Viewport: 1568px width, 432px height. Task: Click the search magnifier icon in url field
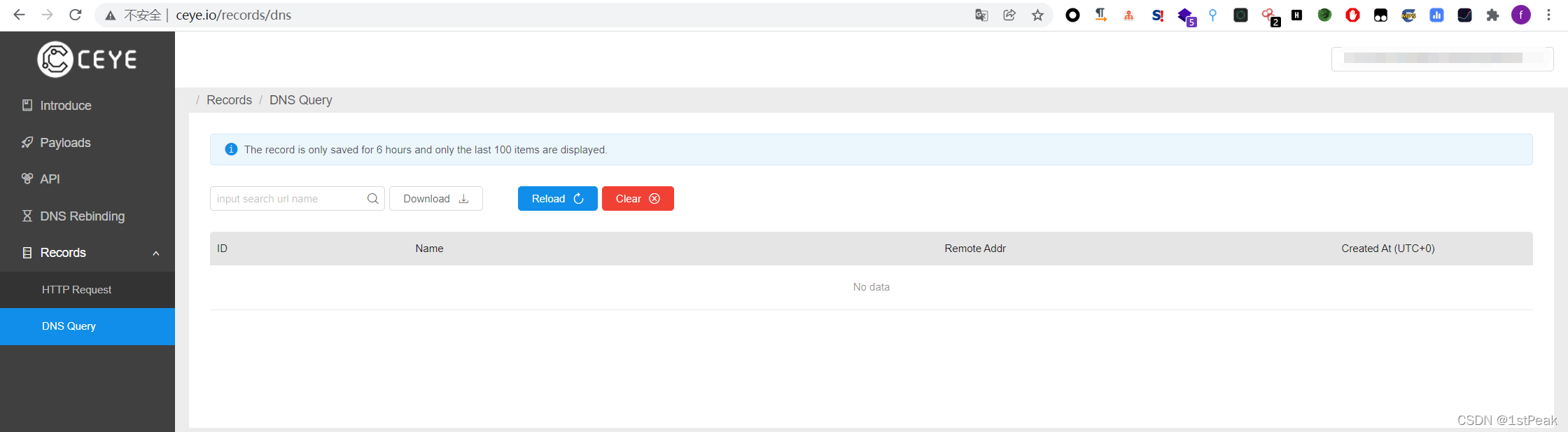point(372,199)
